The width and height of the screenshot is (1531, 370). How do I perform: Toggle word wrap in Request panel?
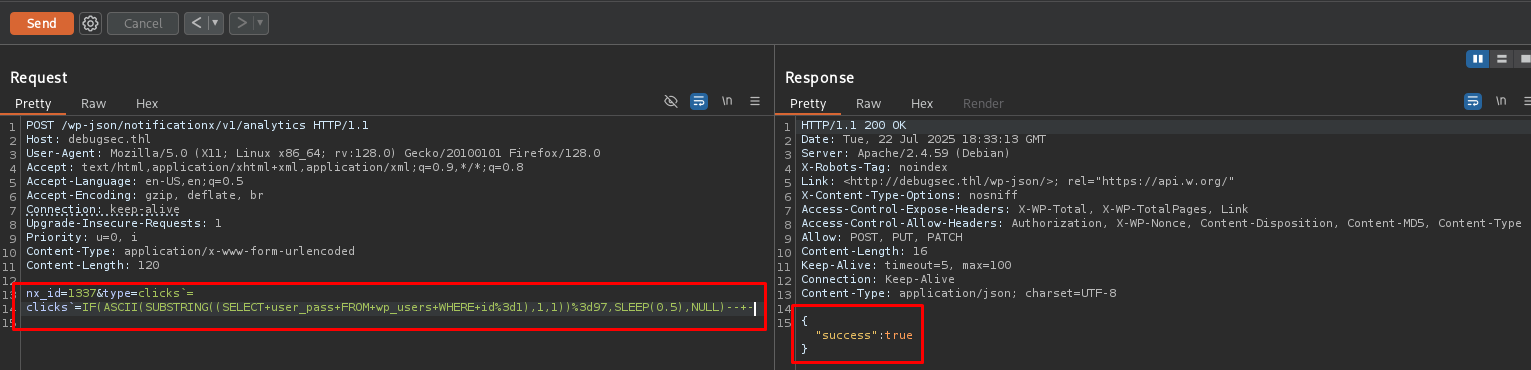point(699,102)
